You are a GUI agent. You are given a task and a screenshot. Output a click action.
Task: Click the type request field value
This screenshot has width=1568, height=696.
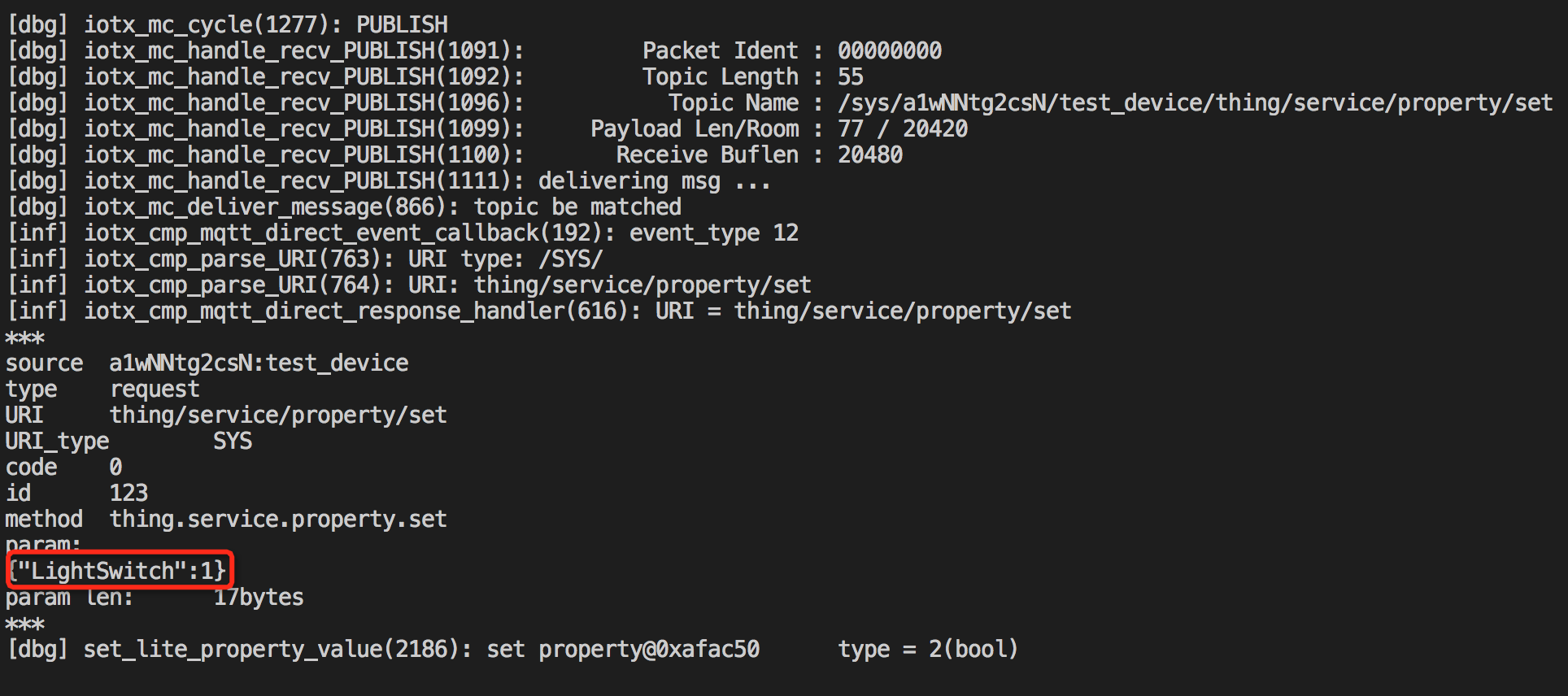(x=155, y=389)
